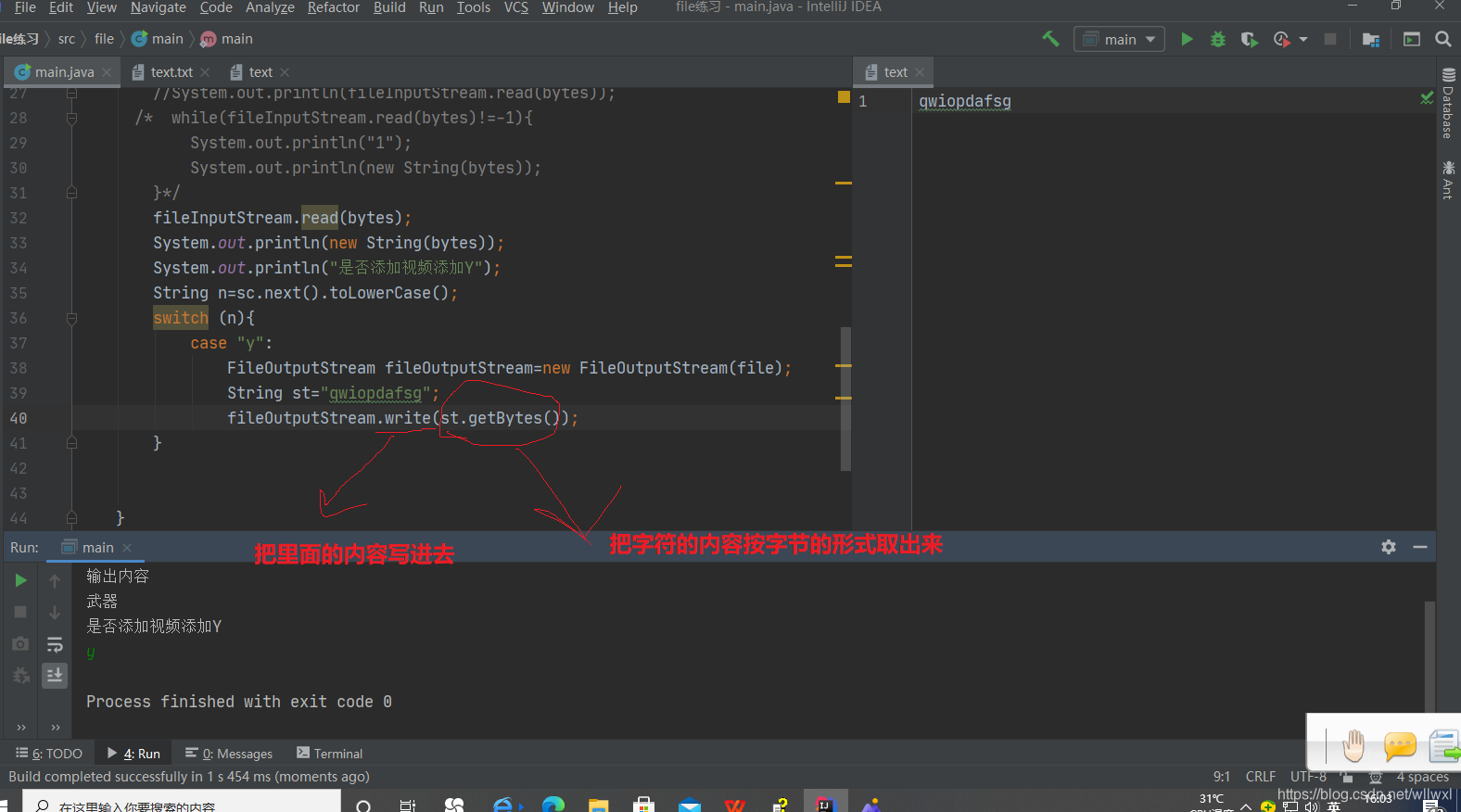This screenshot has height=812, width=1461.
Task: Run the main configuration with green play
Action: click(x=1187, y=39)
